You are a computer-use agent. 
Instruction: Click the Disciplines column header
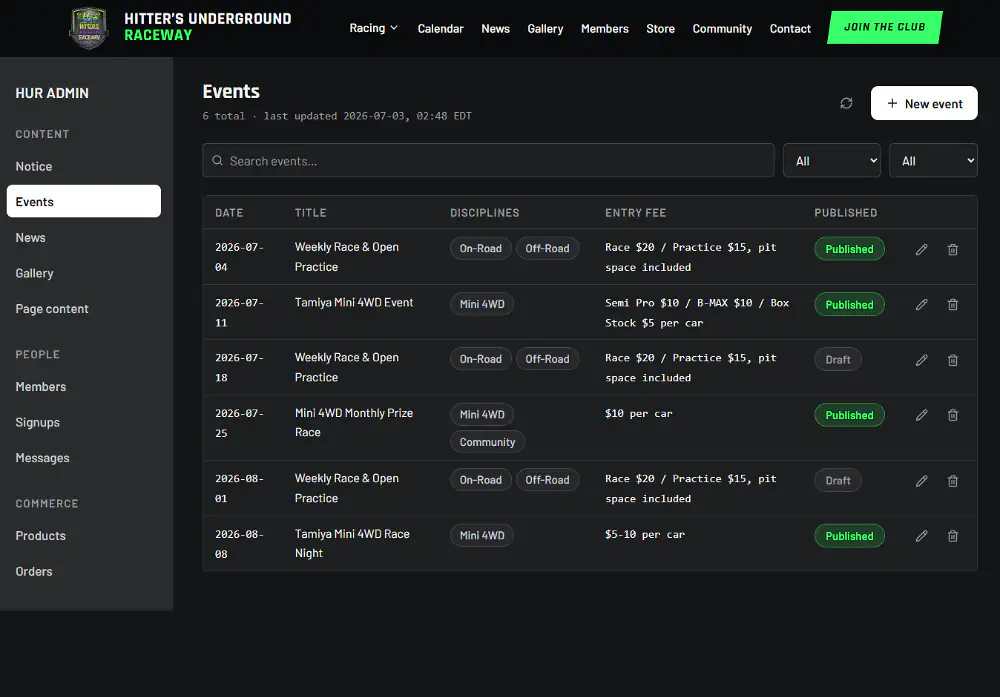pos(485,213)
